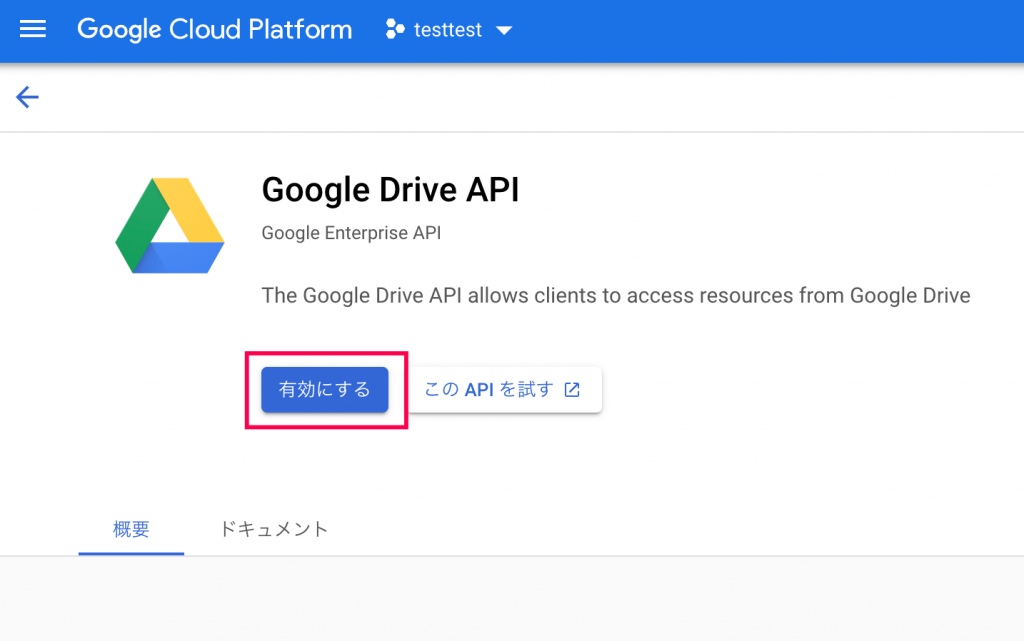
Task: Open the hamburger navigation menu
Action: [x=33, y=29]
